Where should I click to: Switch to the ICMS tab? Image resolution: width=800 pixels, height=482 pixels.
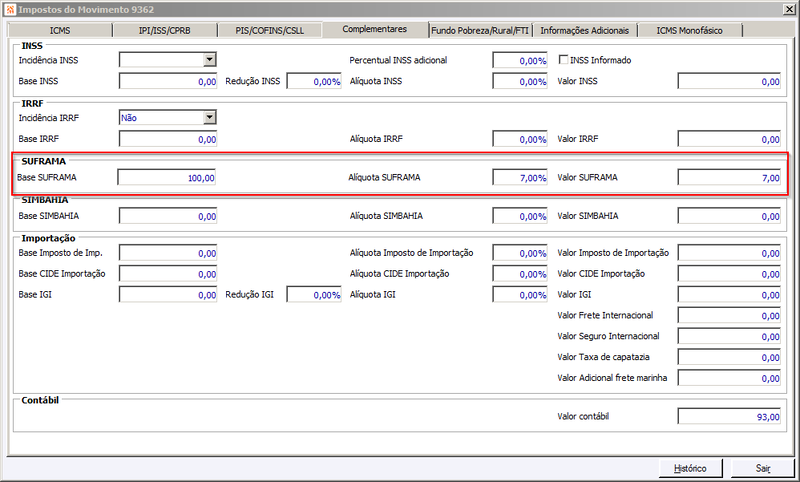(x=60, y=31)
